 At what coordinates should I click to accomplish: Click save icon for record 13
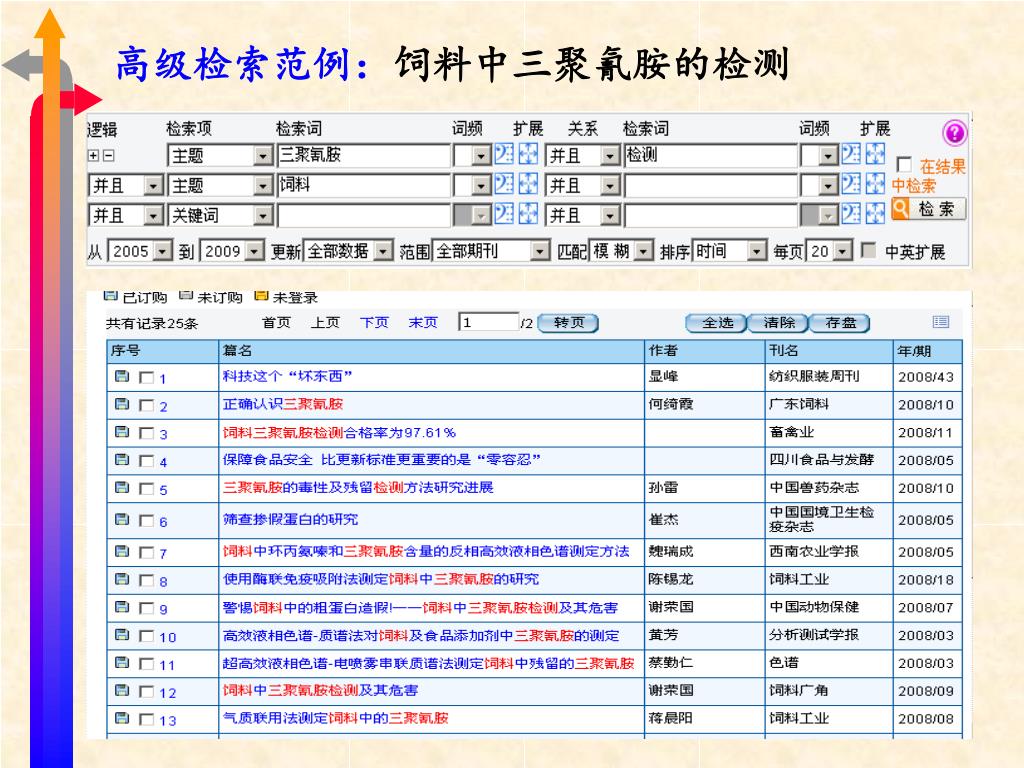122,718
